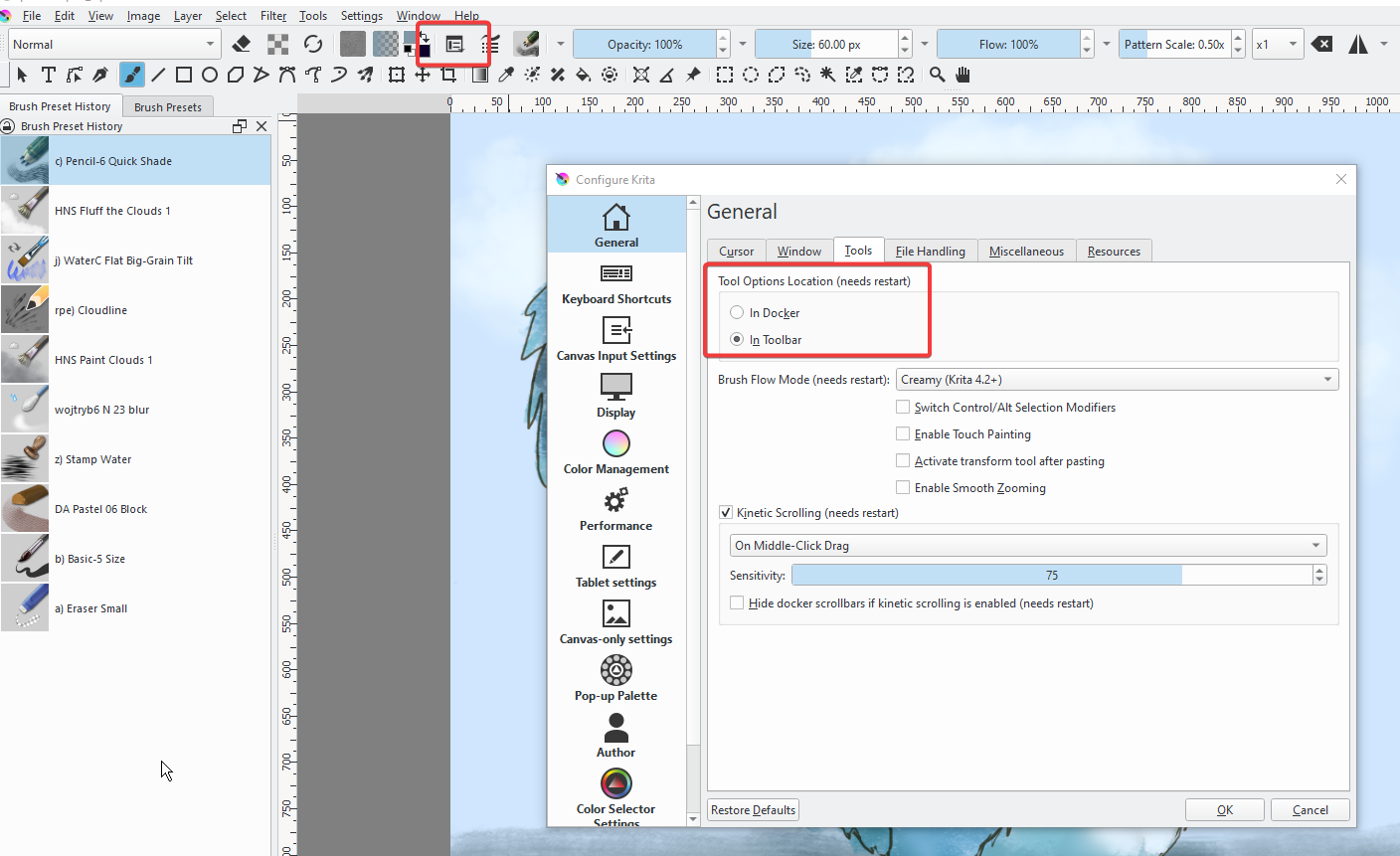Pick the Crop tool

pos(448,75)
